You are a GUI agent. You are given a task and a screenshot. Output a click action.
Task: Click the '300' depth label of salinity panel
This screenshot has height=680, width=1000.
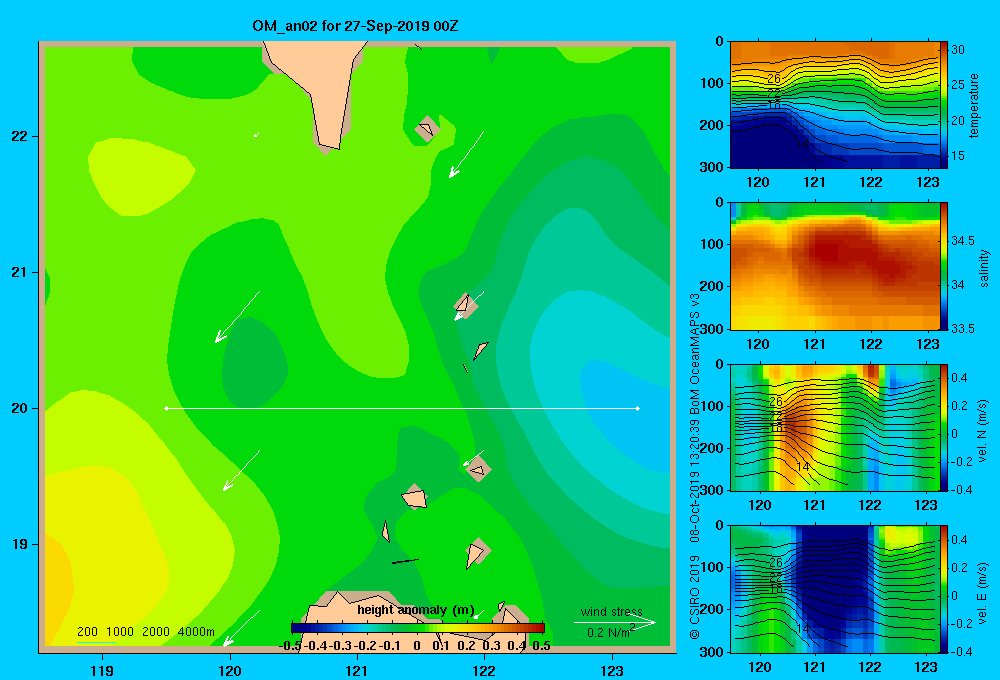click(x=712, y=329)
